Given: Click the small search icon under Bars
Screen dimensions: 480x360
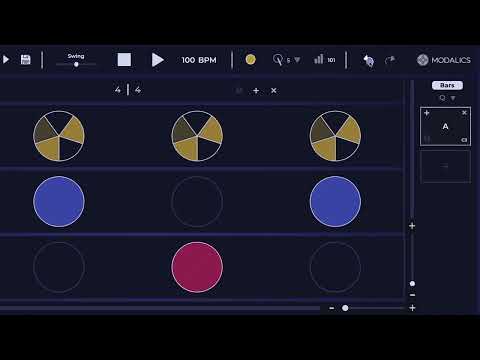Looking at the screenshot, I should (442, 98).
